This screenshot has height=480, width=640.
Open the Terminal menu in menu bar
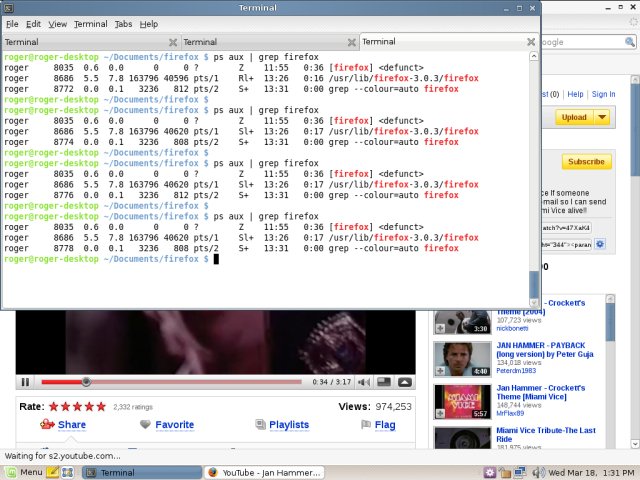pyautogui.click(x=91, y=24)
